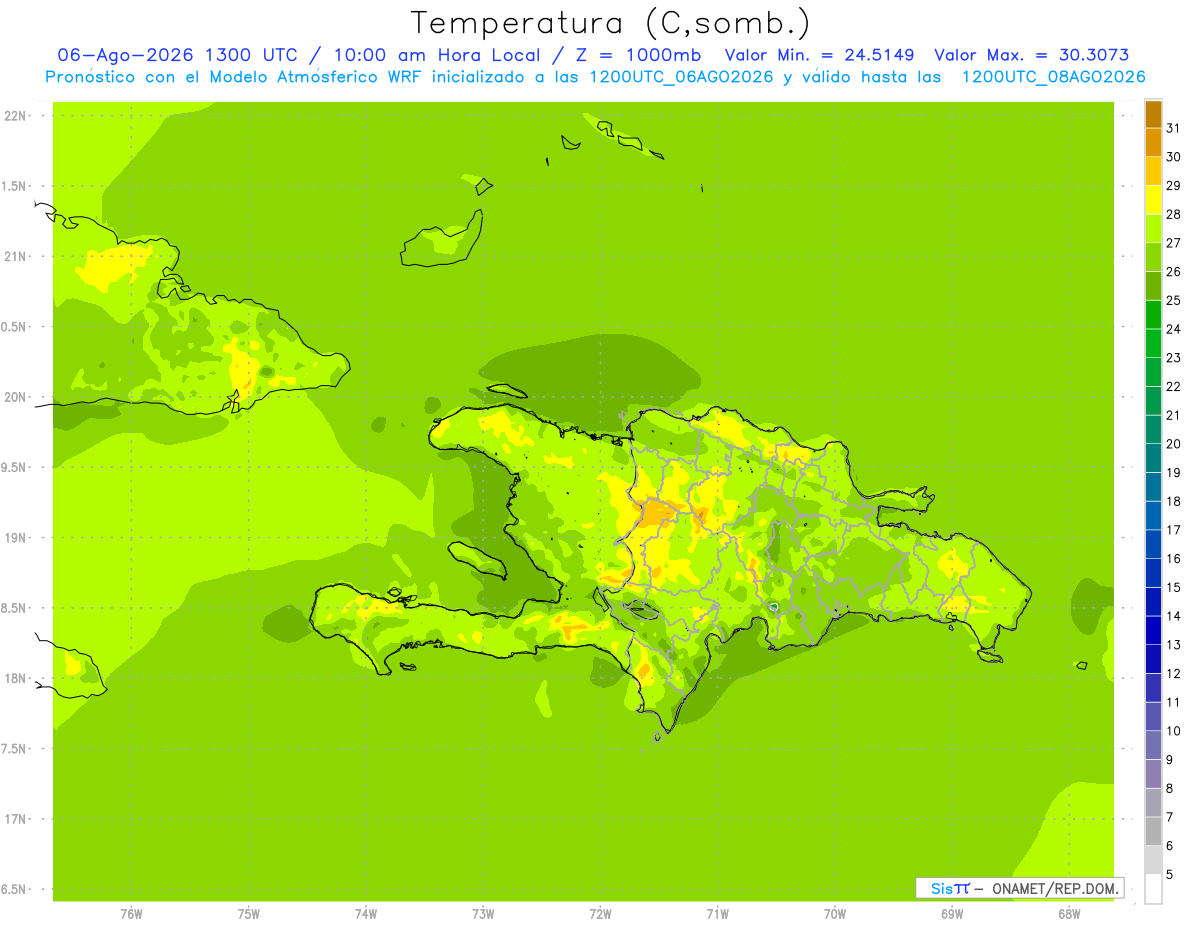This screenshot has width=1200, height=927.
Task: Click the "74W" longitude axis label
Action: tap(366, 914)
